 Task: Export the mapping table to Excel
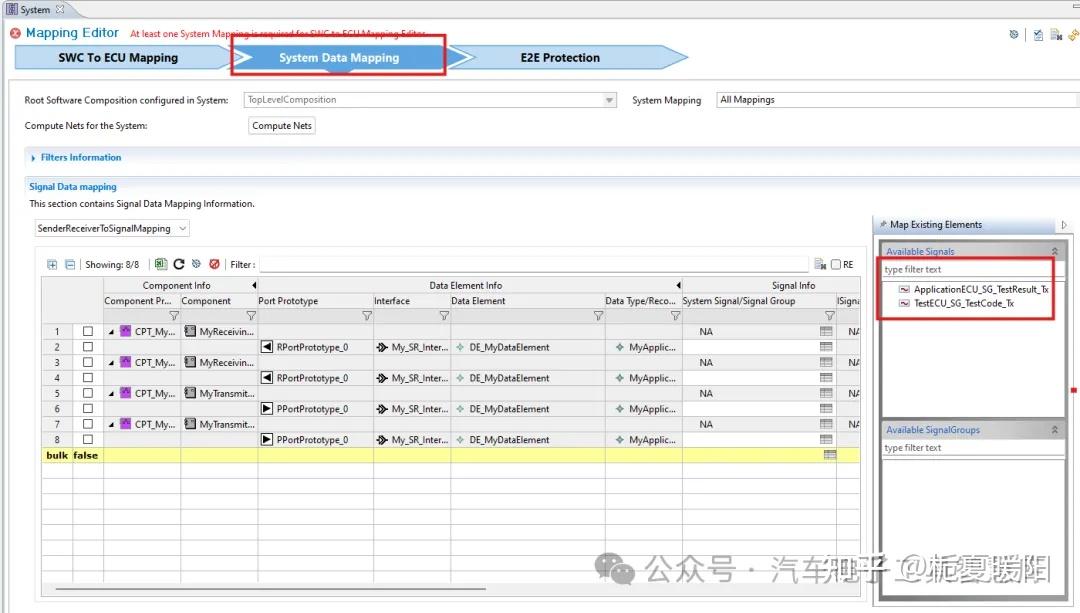[x=160, y=264]
